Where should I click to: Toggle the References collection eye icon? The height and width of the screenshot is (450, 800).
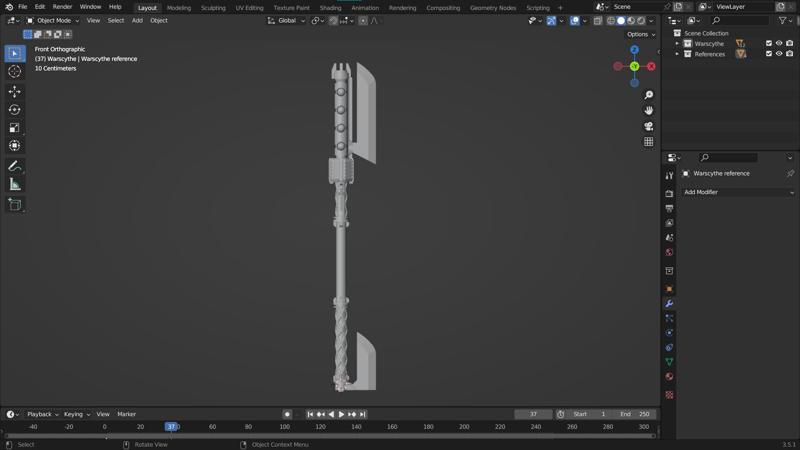(779, 54)
